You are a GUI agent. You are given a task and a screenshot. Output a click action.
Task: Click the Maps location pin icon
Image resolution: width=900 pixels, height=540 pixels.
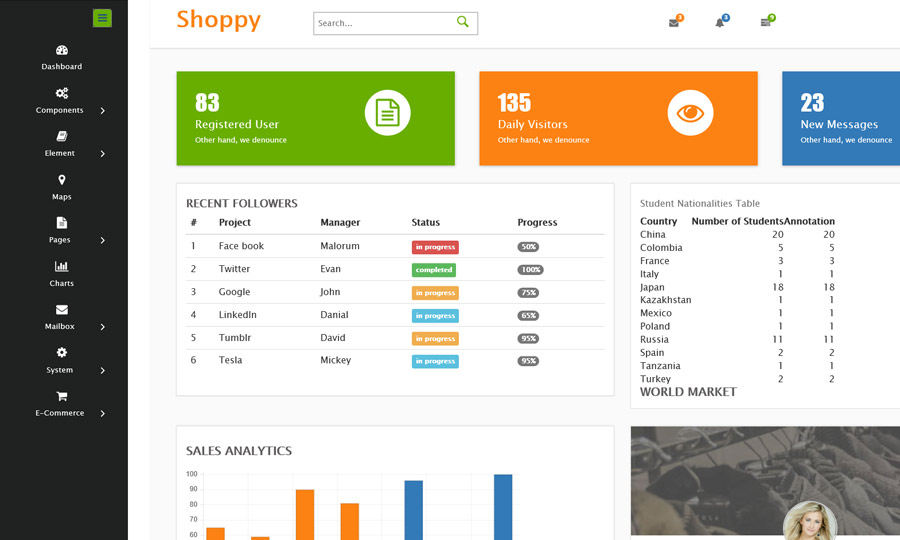pos(62,180)
